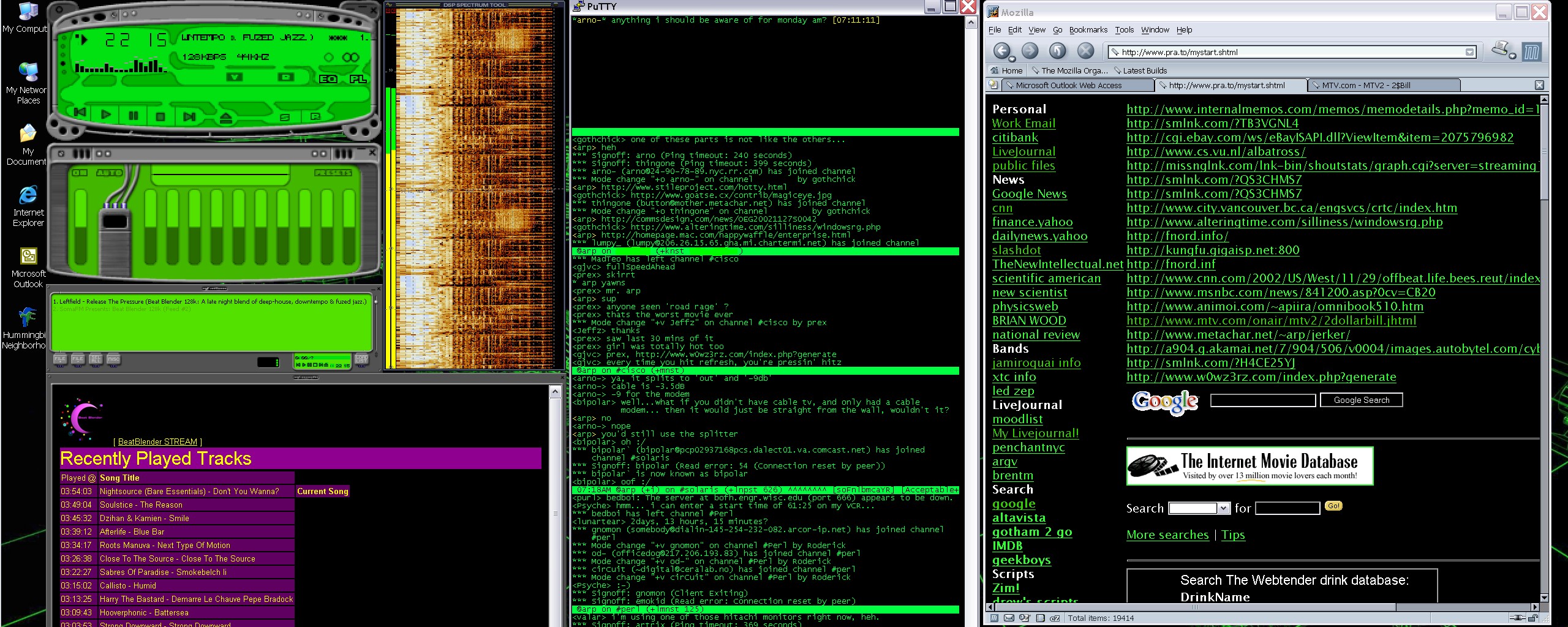Click Mozilla's reload button
The height and width of the screenshot is (627, 1568).
(x=1057, y=51)
